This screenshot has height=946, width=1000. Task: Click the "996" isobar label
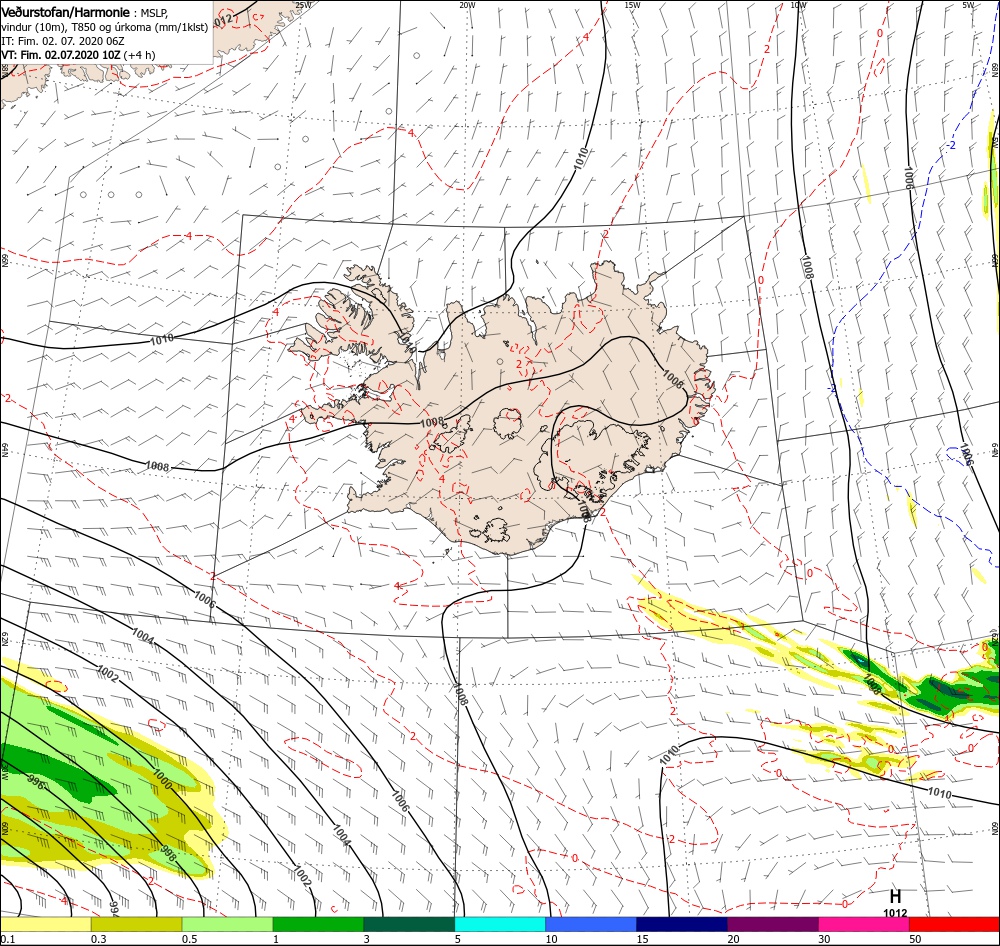click(x=36, y=782)
